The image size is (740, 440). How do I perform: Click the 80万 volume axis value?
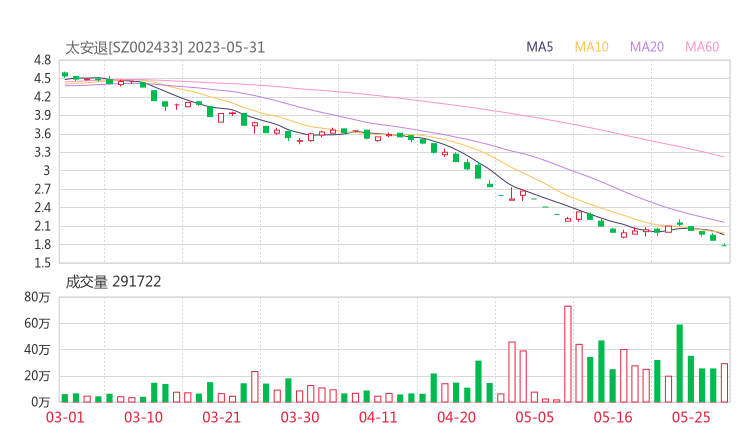(37, 297)
